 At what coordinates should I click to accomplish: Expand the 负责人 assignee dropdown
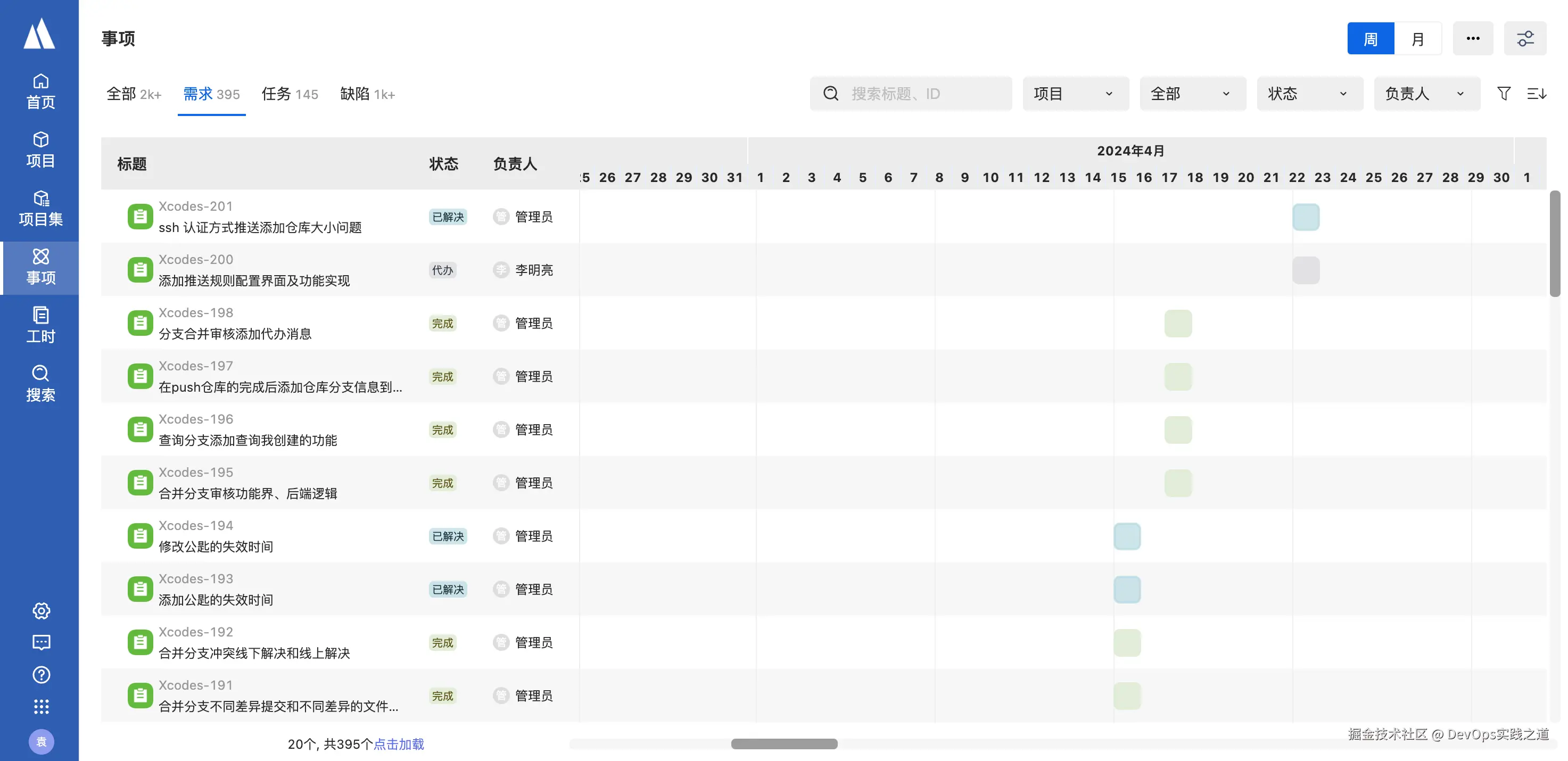coord(1426,93)
